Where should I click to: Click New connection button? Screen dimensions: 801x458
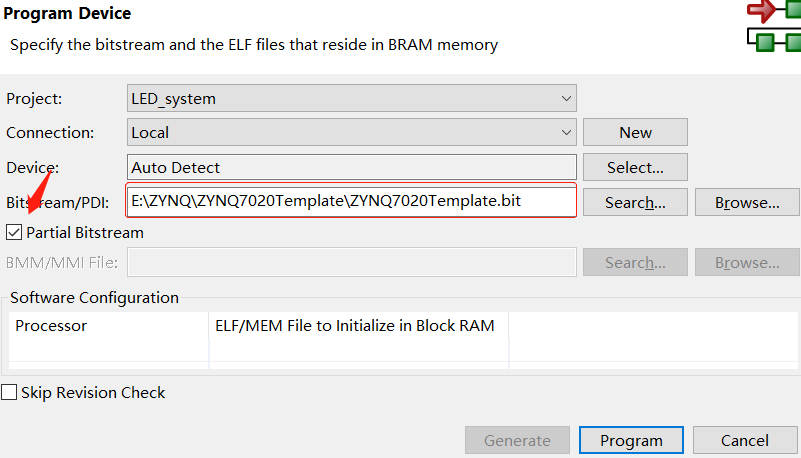click(635, 132)
